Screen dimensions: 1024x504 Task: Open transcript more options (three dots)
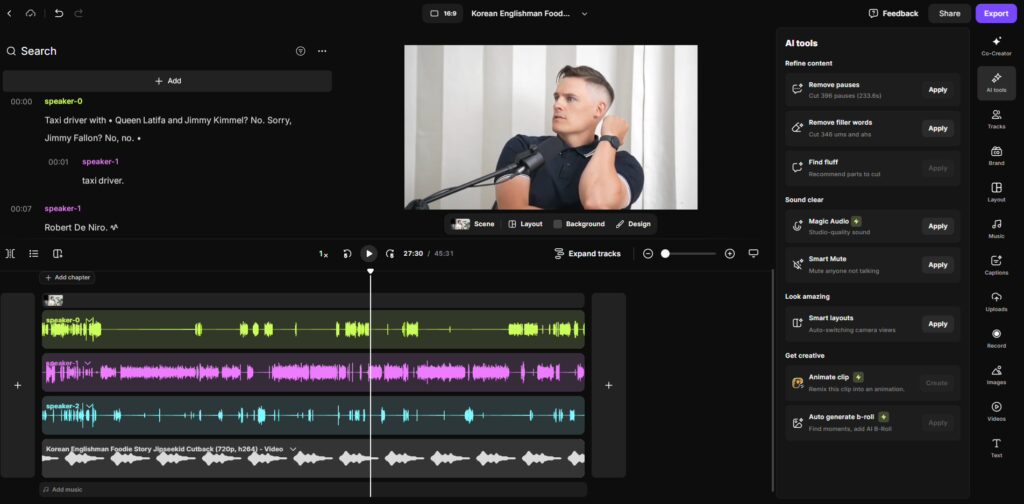pos(322,51)
